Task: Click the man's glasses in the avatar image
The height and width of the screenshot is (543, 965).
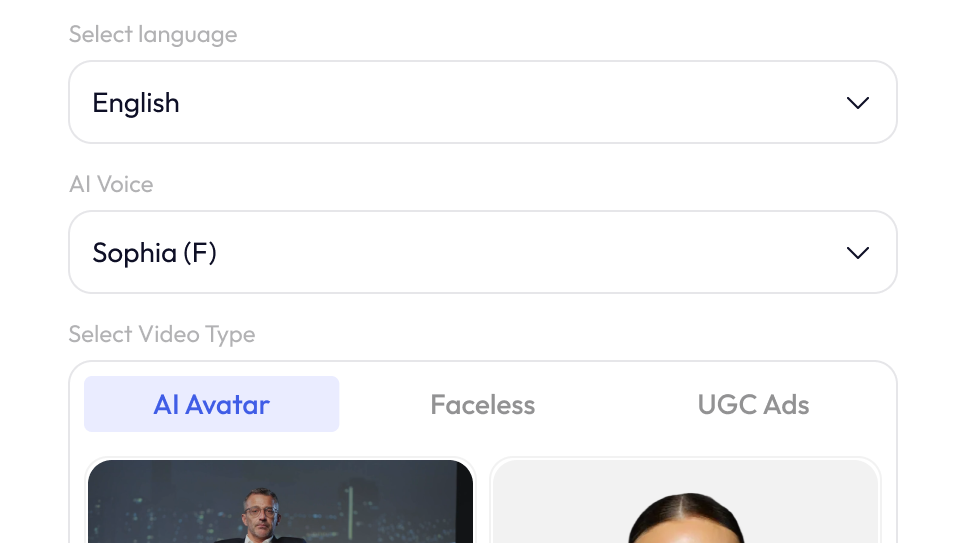Action: pos(260,511)
